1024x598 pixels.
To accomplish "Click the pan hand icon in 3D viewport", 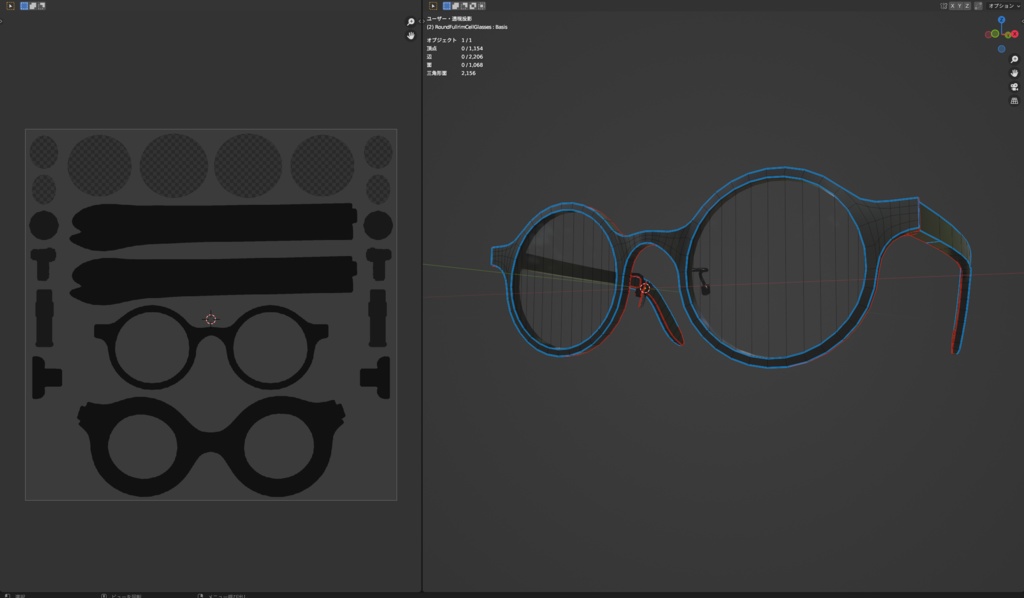I will 1014,73.
